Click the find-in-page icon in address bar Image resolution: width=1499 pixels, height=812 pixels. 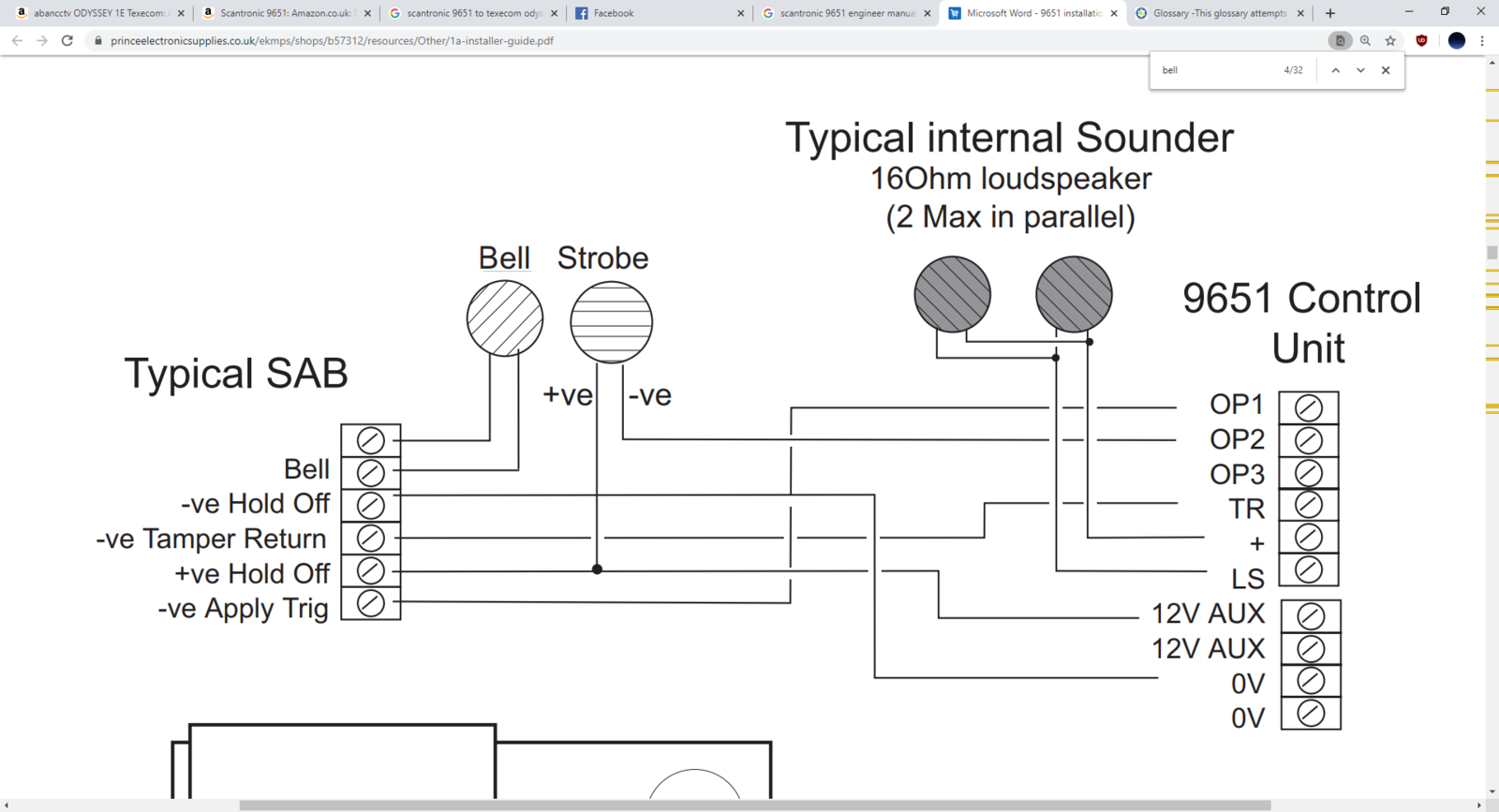pos(1340,40)
